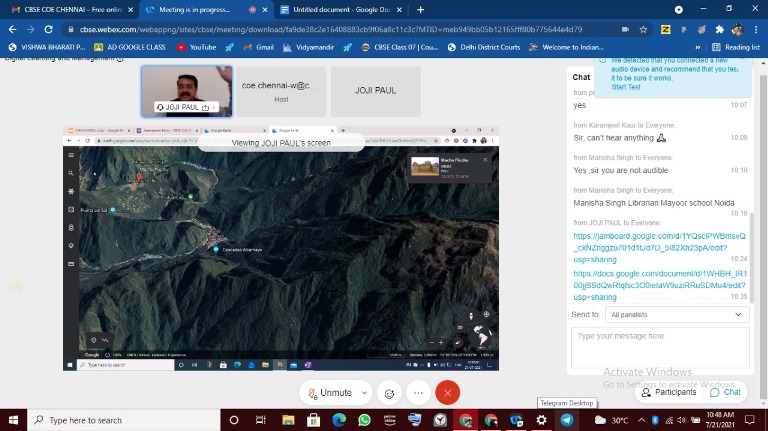Select JOJI PAUL's video thumbnail
This screenshot has width=768, height=431.
click(x=187, y=91)
